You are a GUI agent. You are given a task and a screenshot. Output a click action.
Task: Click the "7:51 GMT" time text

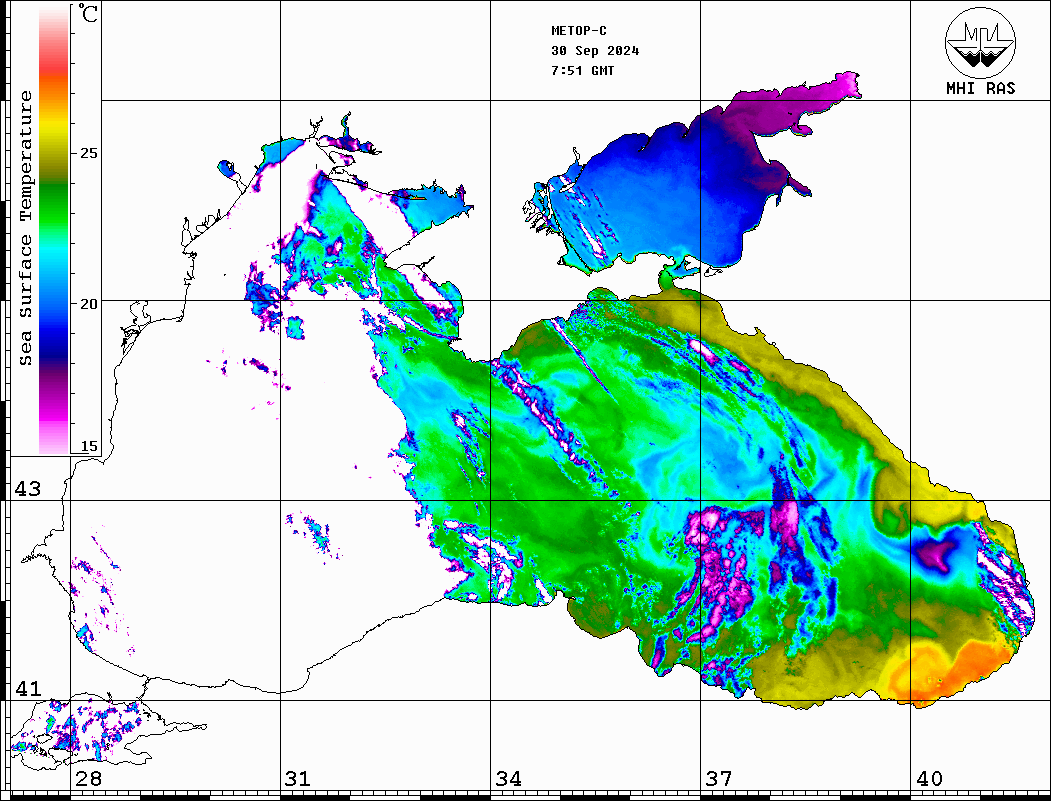[x=582, y=70]
